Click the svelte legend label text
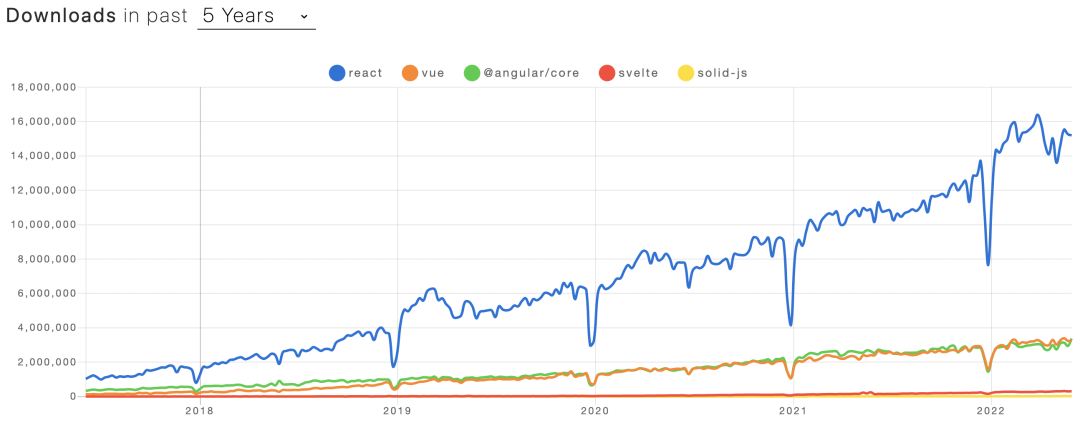The height and width of the screenshot is (423, 1080). 637,72
